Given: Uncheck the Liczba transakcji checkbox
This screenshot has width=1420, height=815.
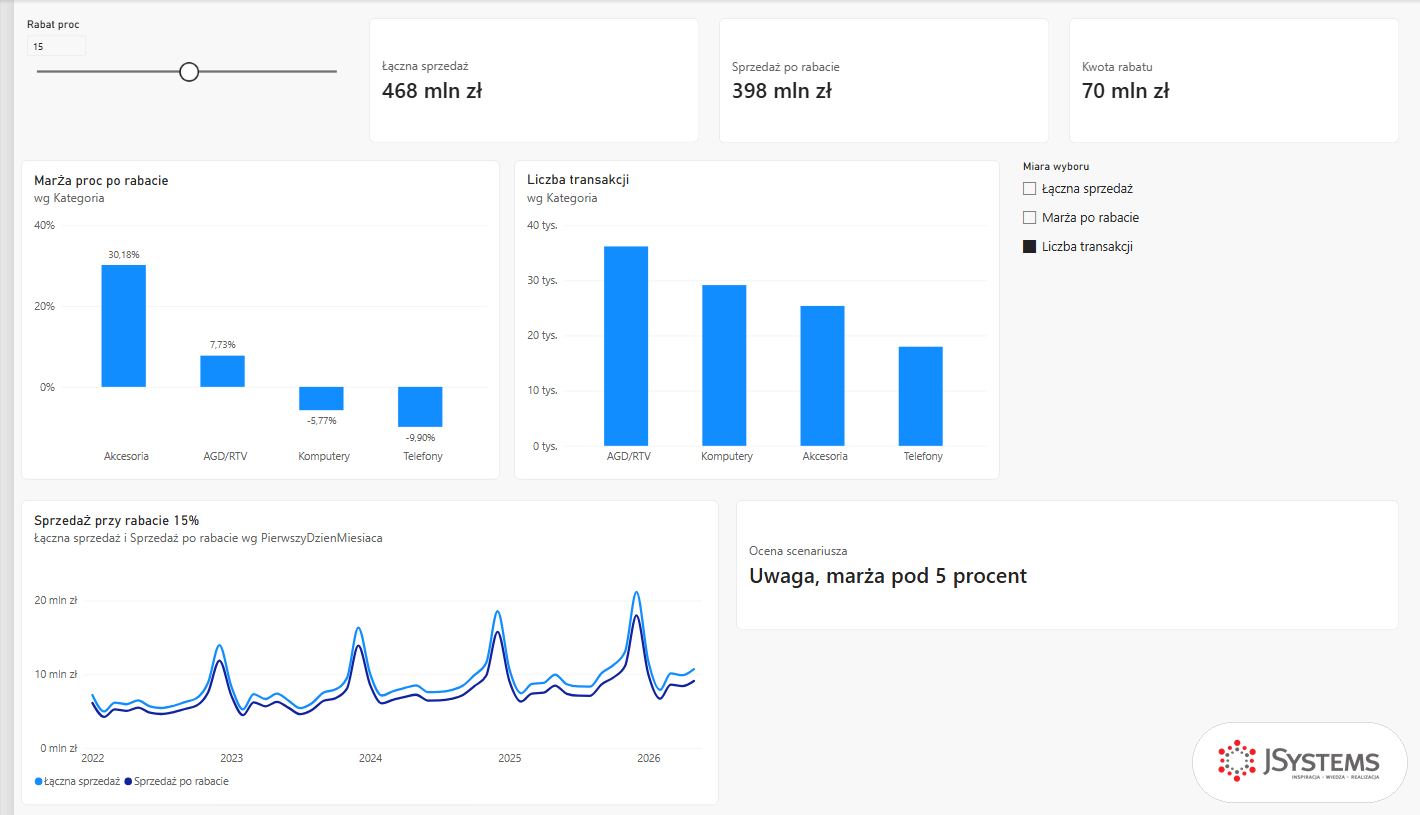Looking at the screenshot, I should point(1029,247).
